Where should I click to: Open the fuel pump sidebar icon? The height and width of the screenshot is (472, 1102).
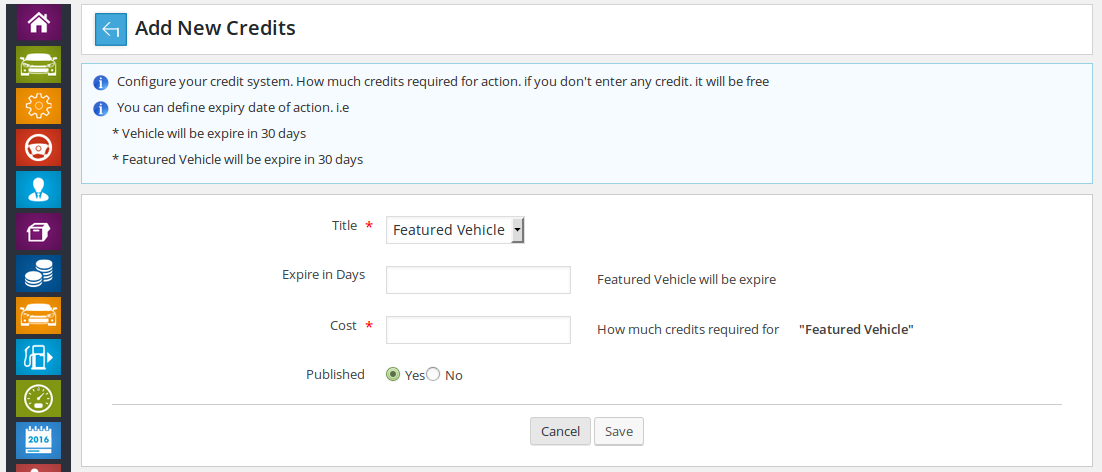(x=39, y=357)
